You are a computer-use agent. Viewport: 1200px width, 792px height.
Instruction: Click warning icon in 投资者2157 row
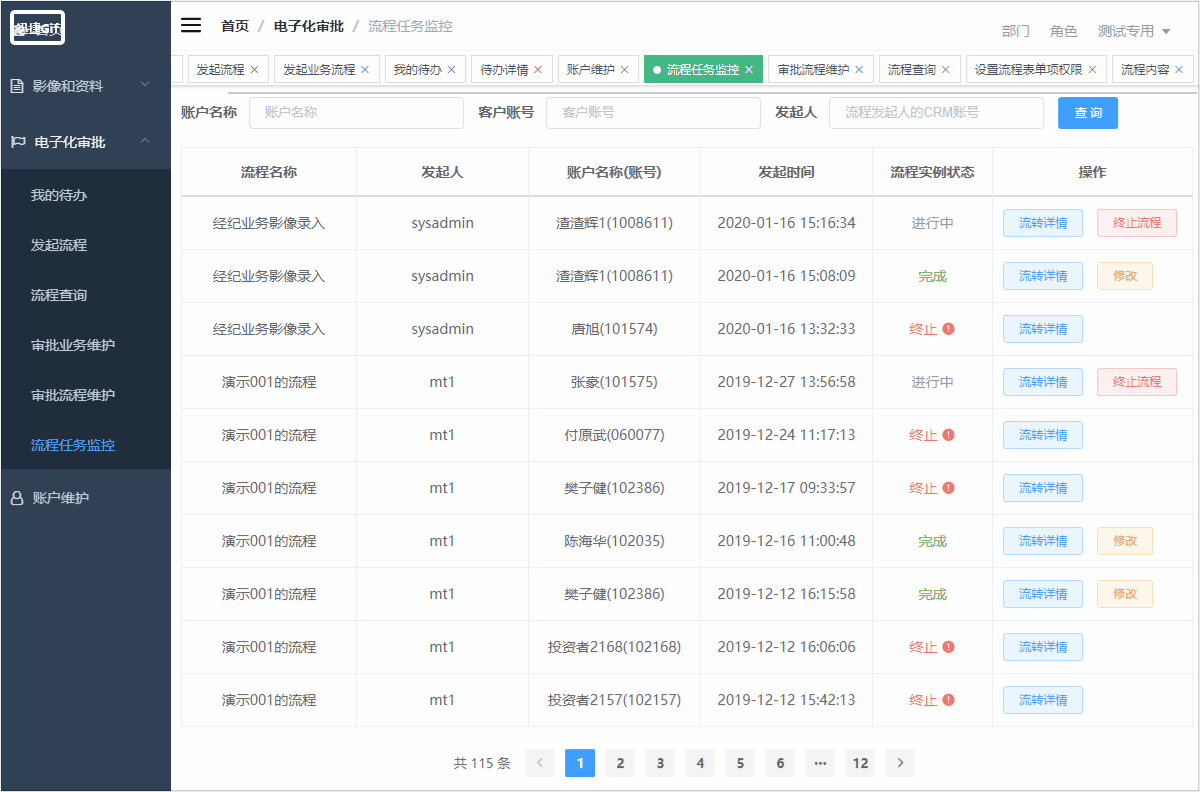948,700
